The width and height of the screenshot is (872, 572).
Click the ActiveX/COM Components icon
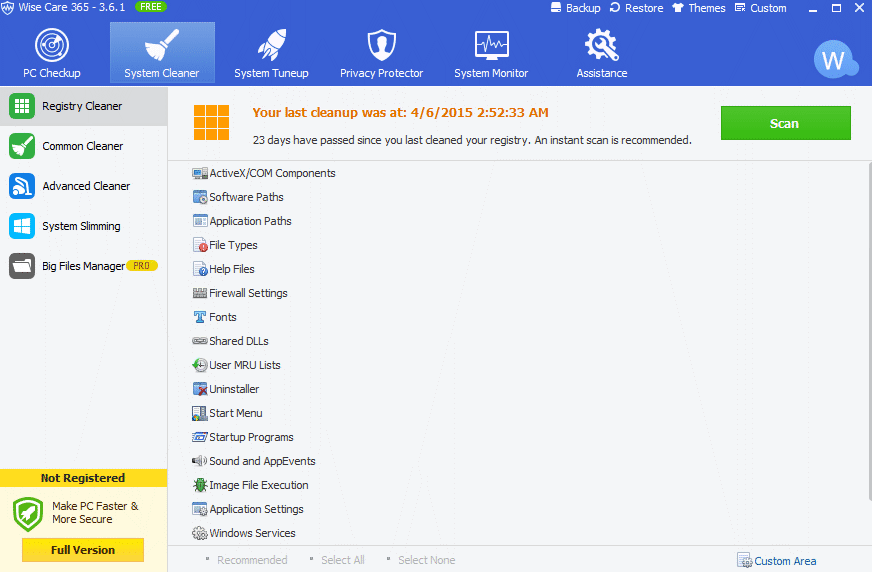pos(200,173)
